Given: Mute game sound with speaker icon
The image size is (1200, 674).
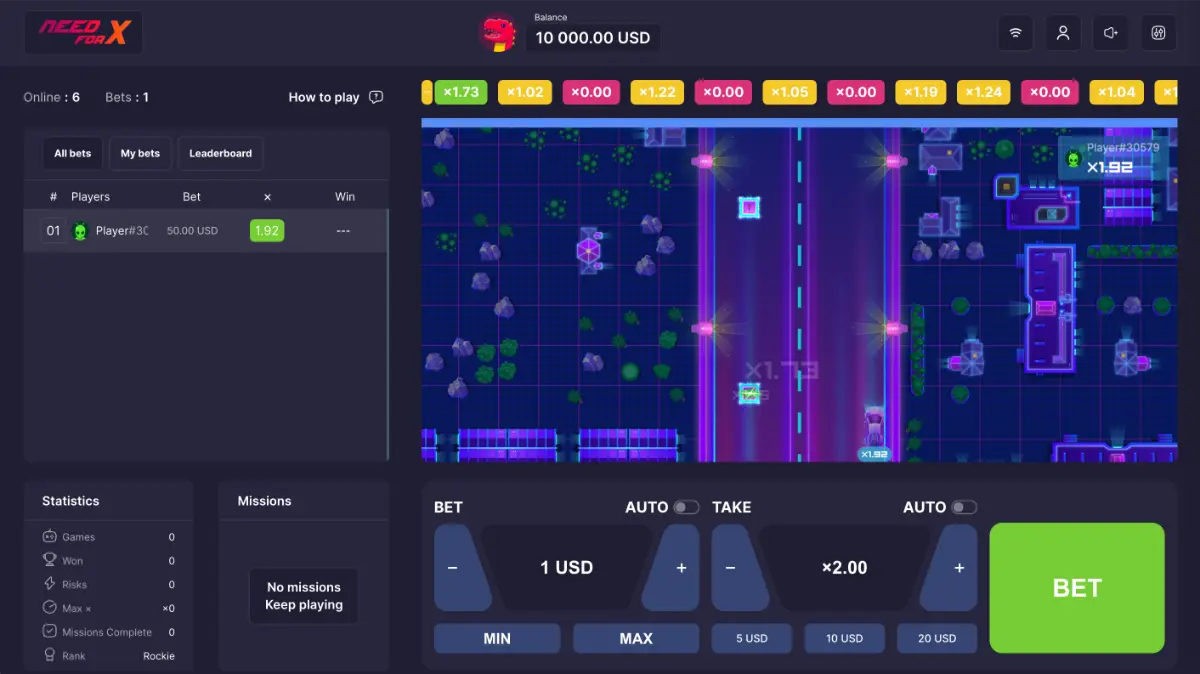Looking at the screenshot, I should (1111, 33).
